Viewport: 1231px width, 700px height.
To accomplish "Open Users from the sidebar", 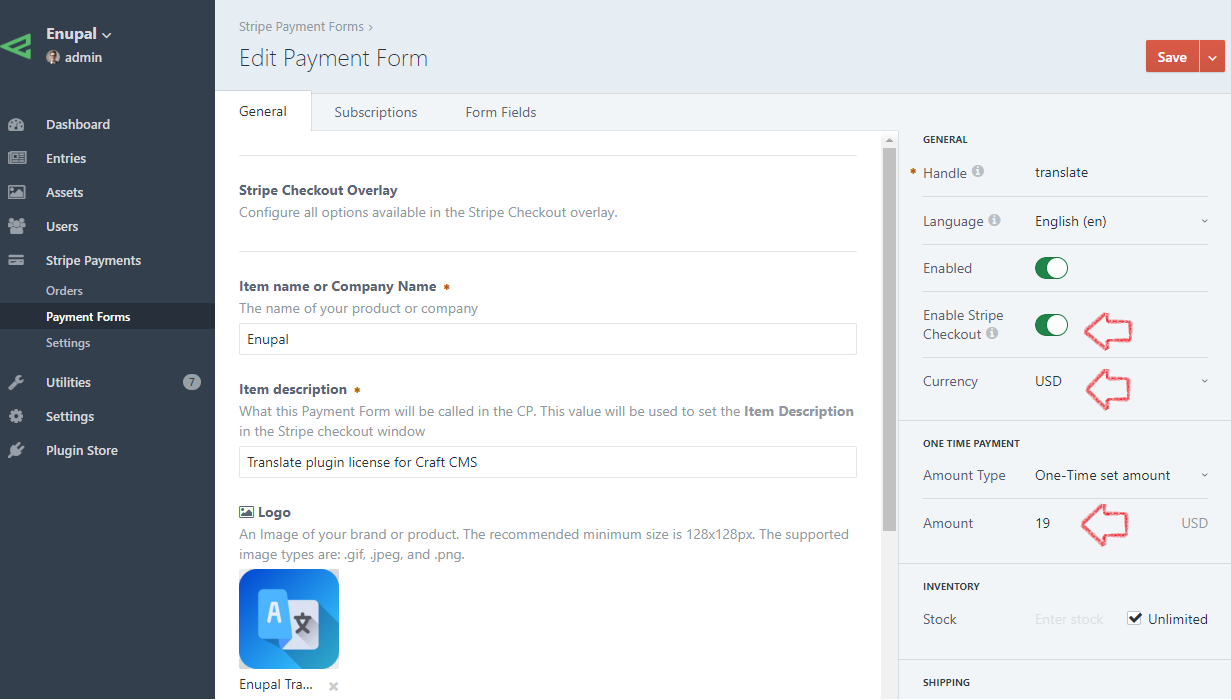I will [x=62, y=226].
